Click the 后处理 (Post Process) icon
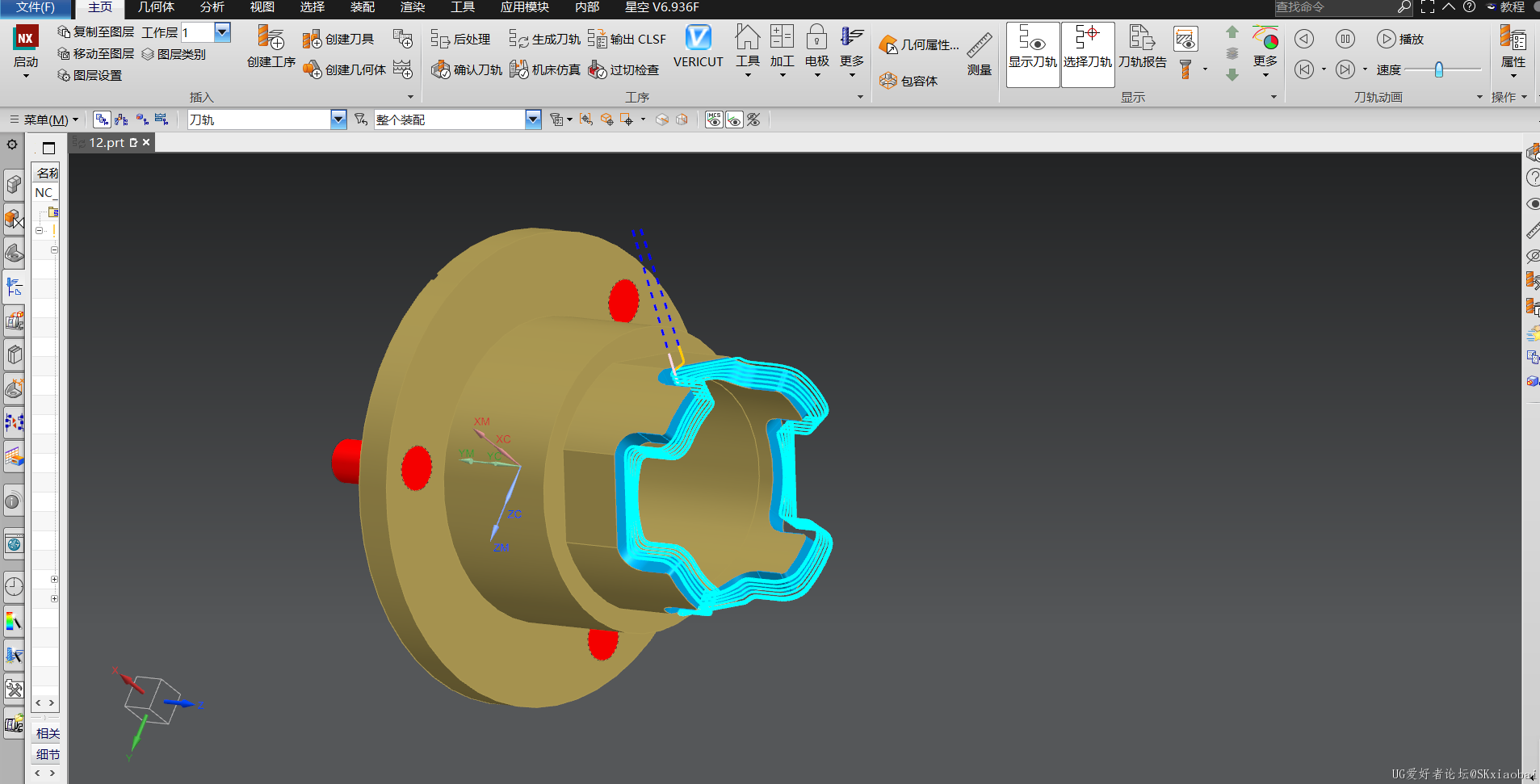This screenshot has height=784, width=1540. pyautogui.click(x=440, y=39)
